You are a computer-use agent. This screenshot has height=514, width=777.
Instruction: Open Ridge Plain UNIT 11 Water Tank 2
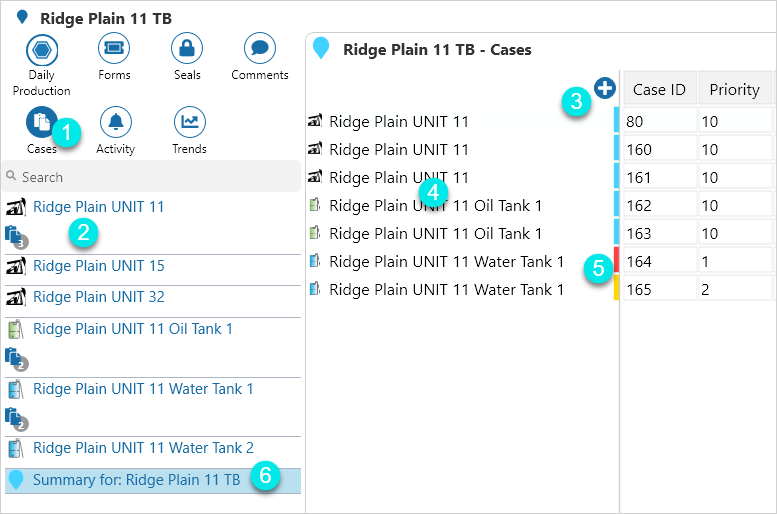tap(143, 448)
